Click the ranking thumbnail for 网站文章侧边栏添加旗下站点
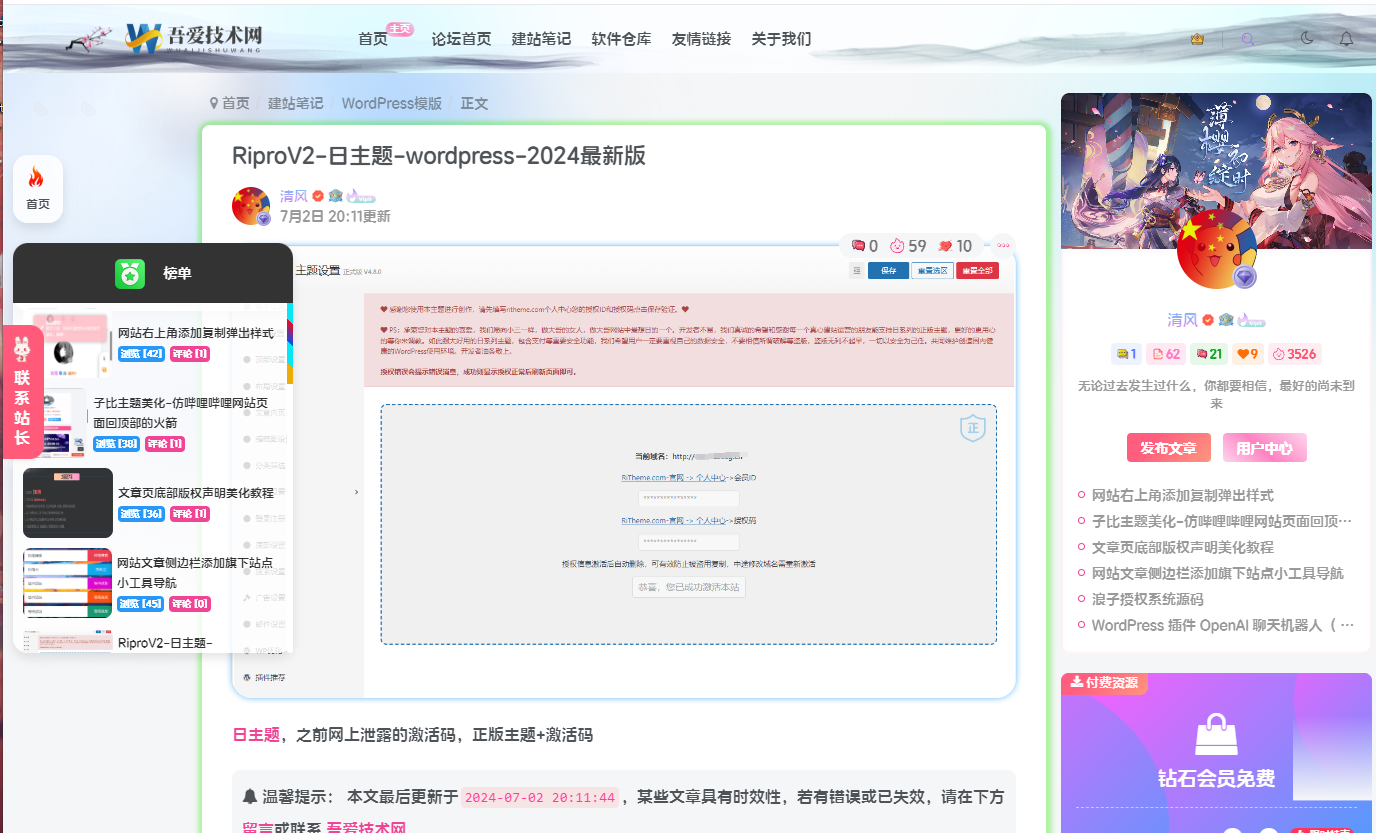The image size is (1376, 833). (x=68, y=583)
